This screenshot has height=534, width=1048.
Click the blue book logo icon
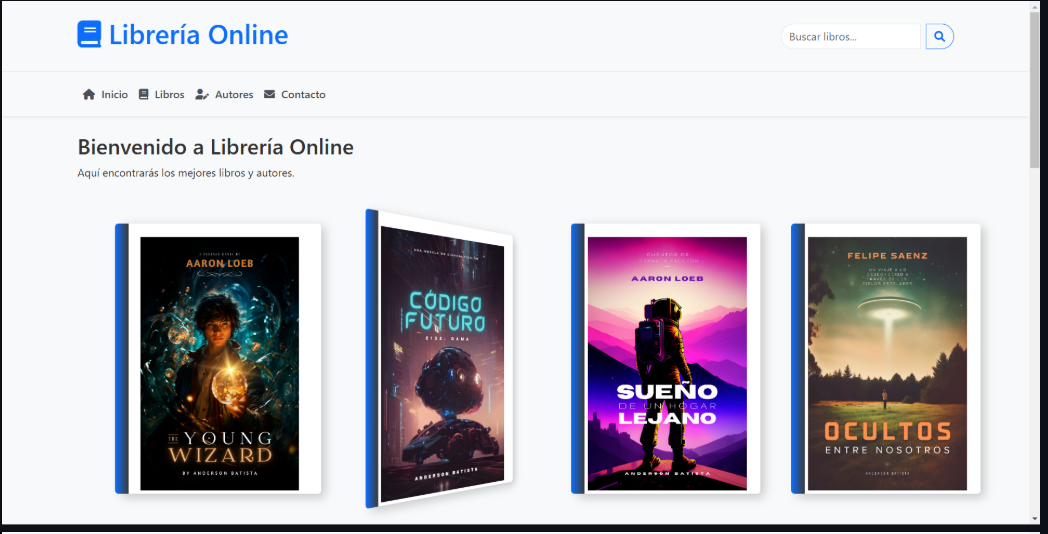(89, 35)
